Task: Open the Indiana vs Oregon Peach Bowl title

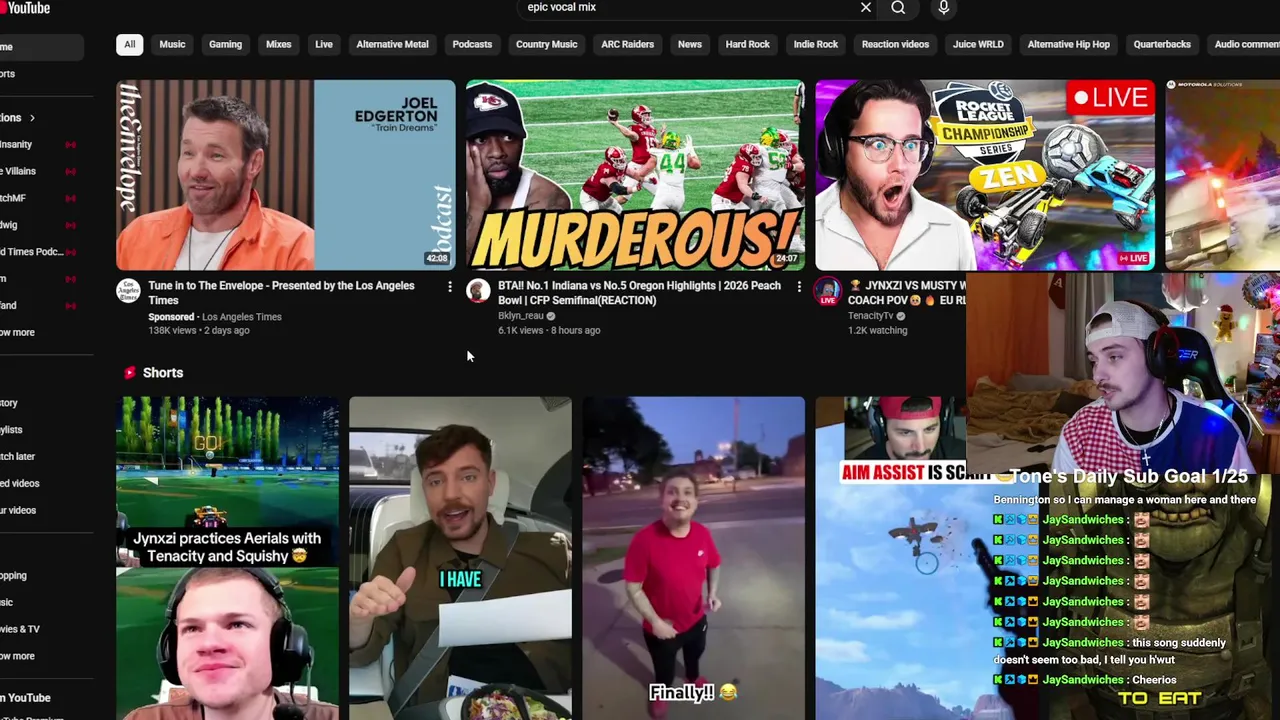Action: click(x=639, y=293)
